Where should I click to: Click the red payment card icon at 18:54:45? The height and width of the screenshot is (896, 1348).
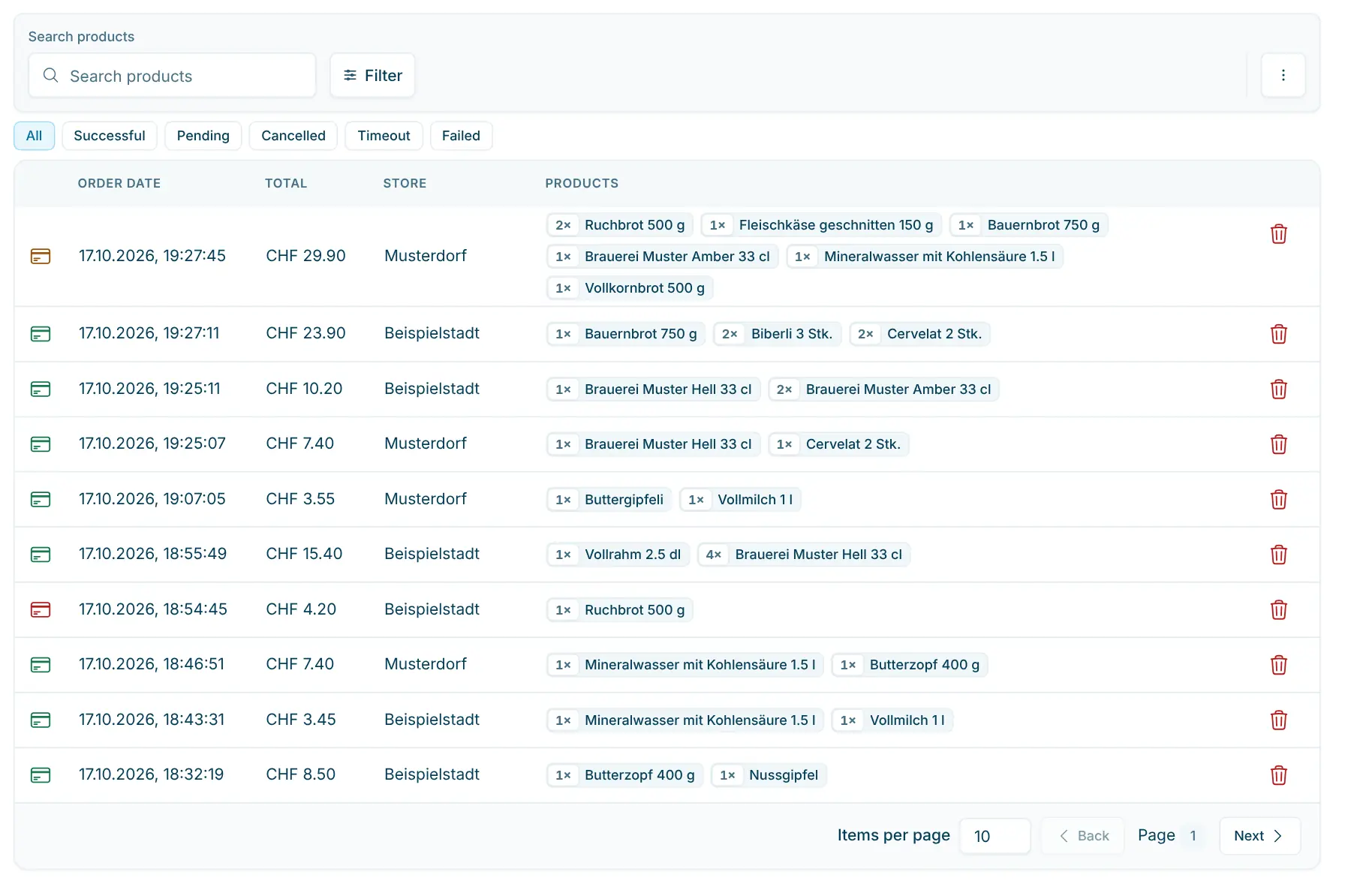[x=41, y=610]
